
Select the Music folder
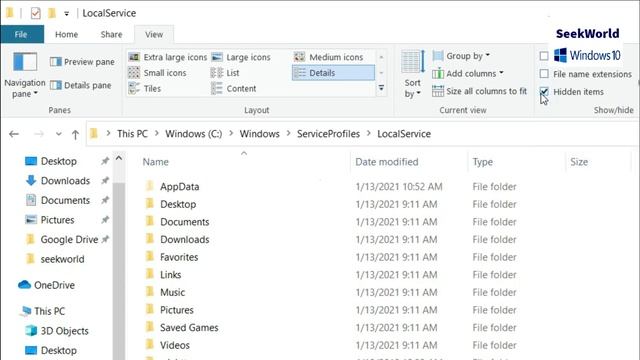pos(172,292)
